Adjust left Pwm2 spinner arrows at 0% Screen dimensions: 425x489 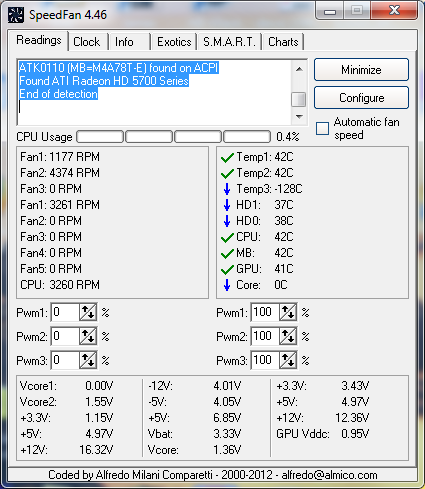point(88,336)
